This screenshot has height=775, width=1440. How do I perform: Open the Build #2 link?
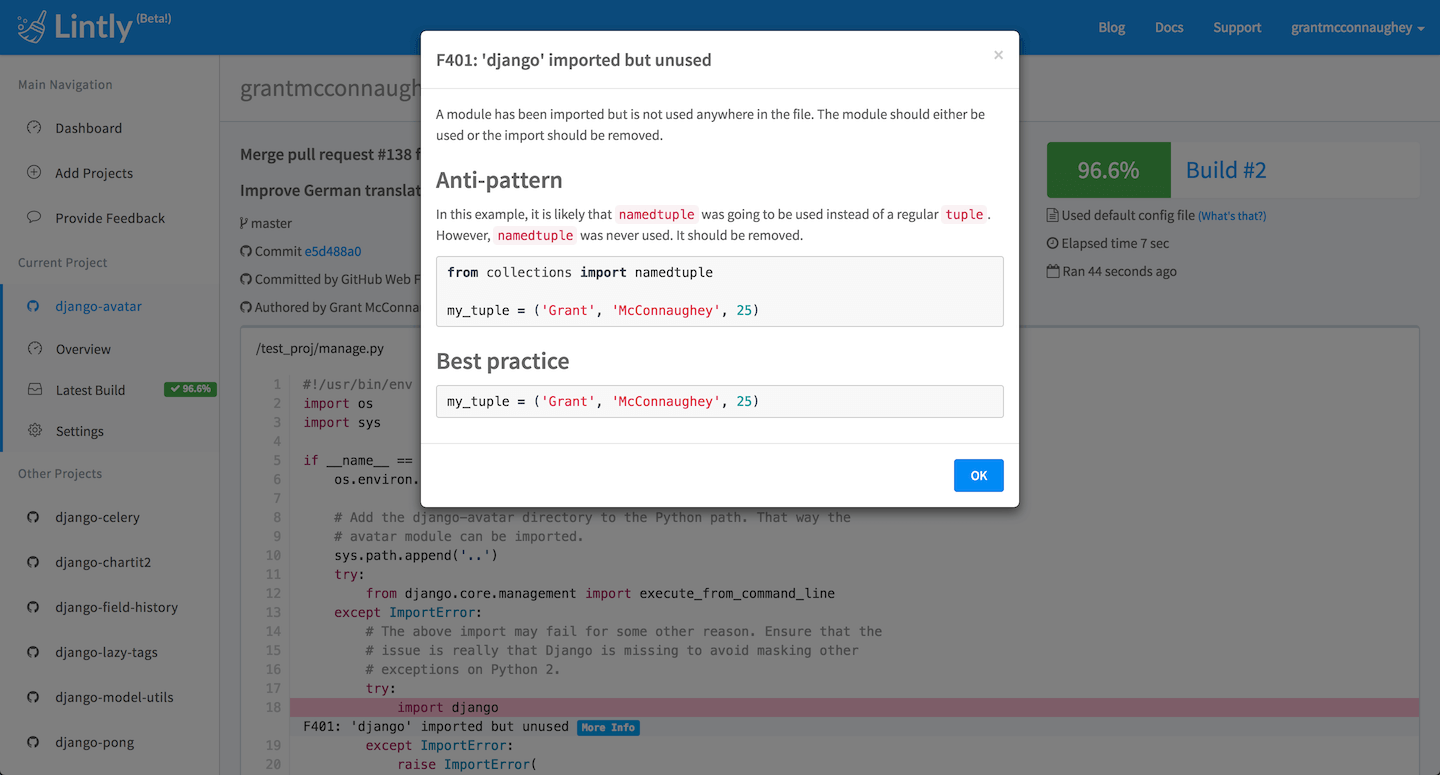tap(1226, 170)
